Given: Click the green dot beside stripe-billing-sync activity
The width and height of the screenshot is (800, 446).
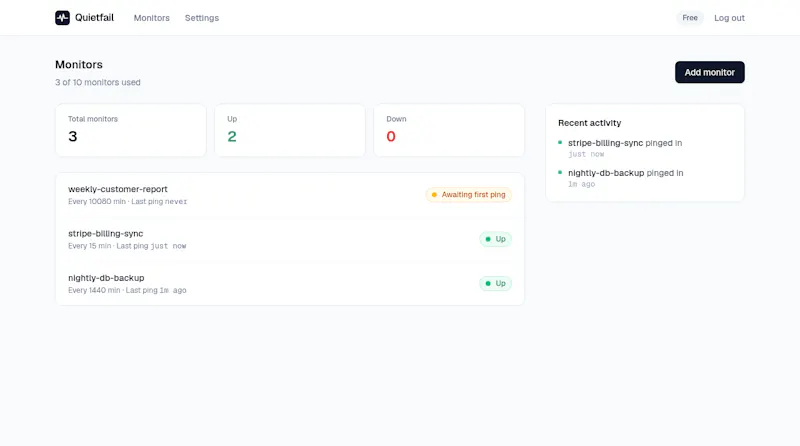Looking at the screenshot, I should pos(560,142).
